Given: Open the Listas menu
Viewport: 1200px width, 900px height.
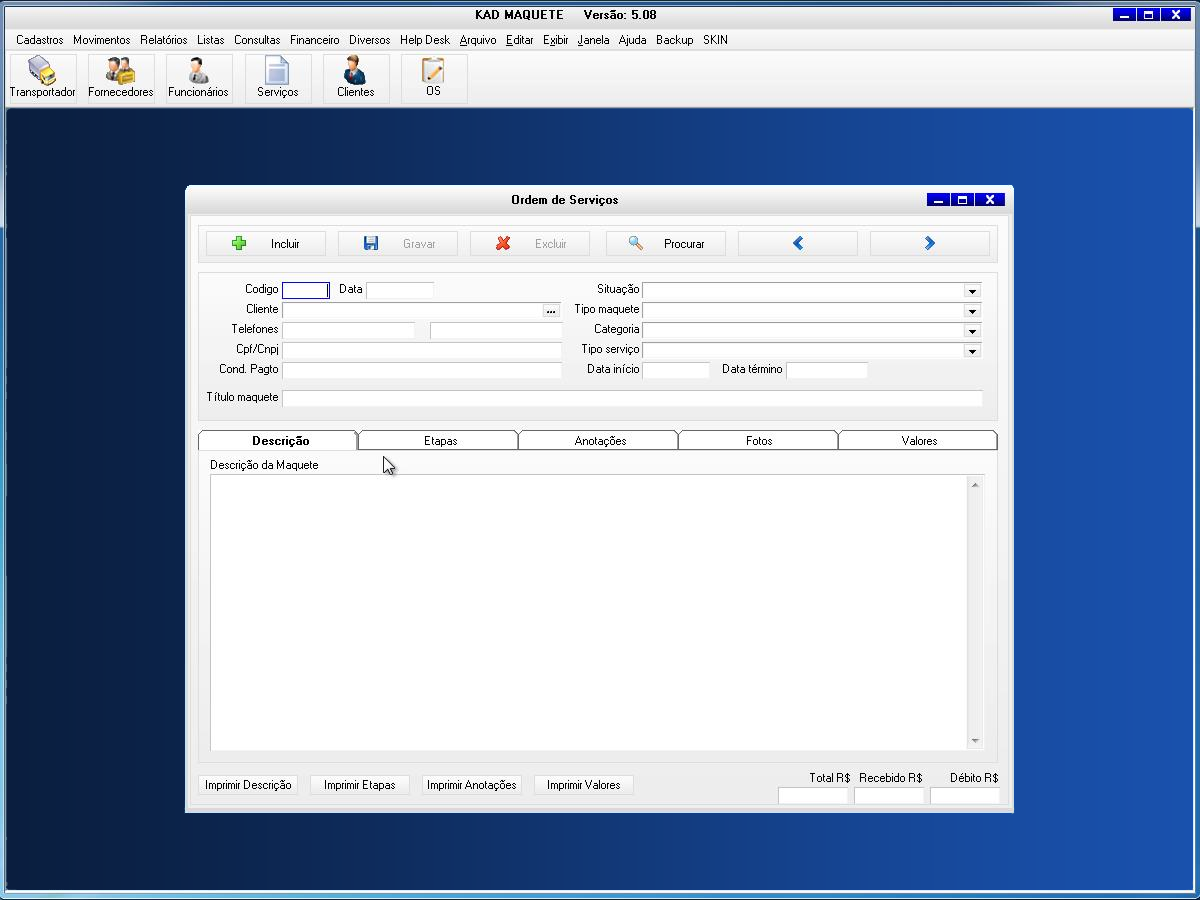Looking at the screenshot, I should pyautogui.click(x=211, y=40).
